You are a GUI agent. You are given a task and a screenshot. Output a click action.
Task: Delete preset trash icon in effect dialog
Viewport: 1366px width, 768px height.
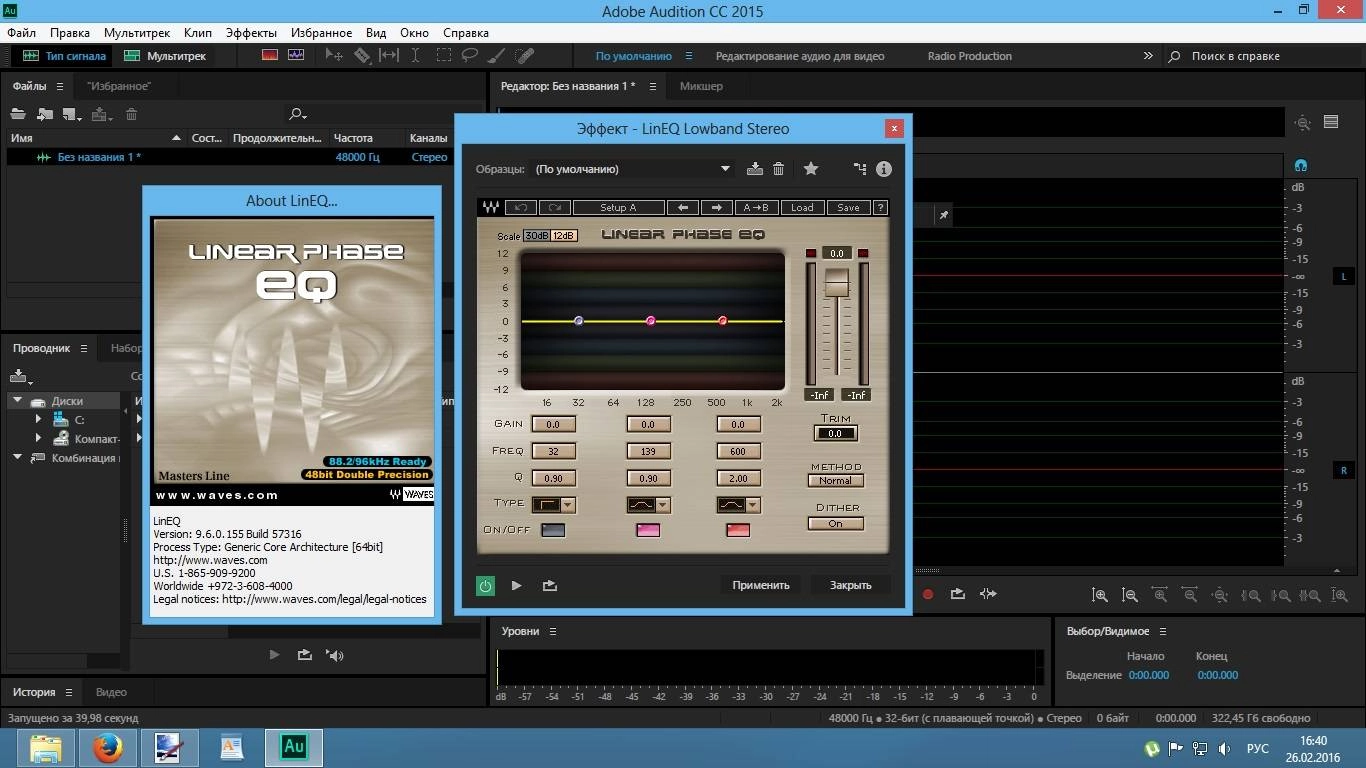pyautogui.click(x=778, y=169)
